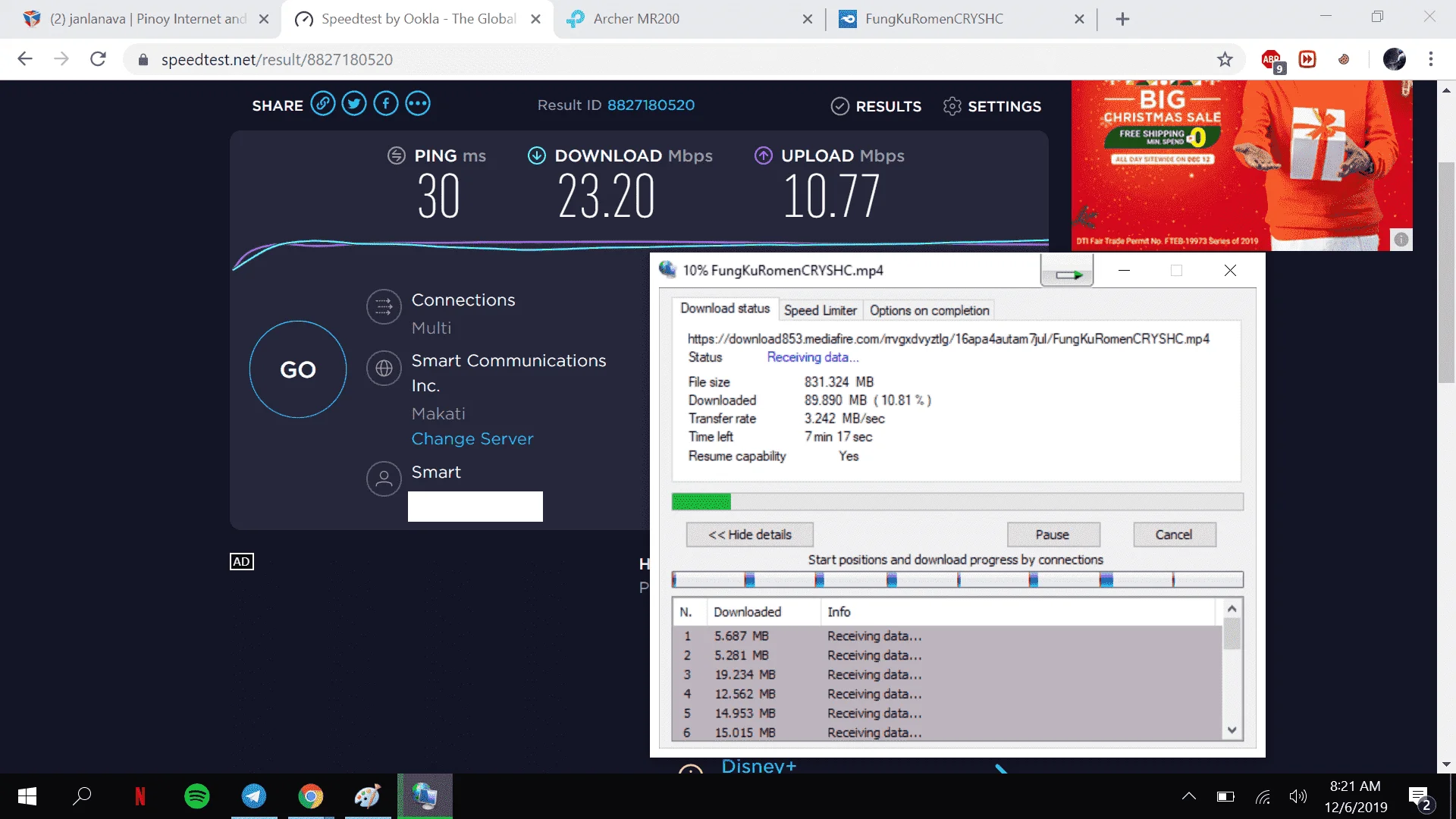Image resolution: width=1456 pixels, height=819 pixels.
Task: Click the Big Christmas Sale ad banner
Action: pyautogui.click(x=1241, y=165)
